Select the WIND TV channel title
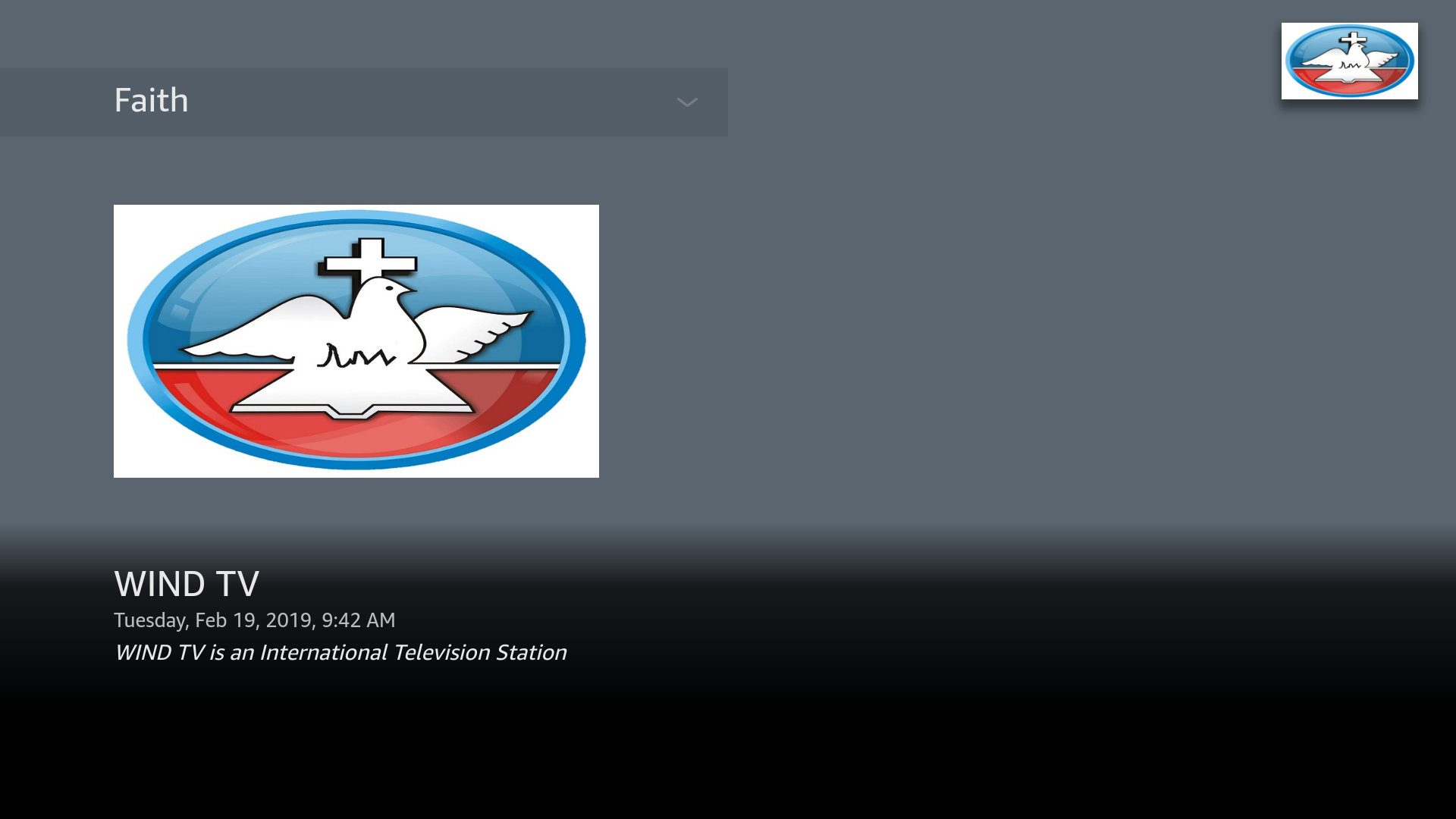Image resolution: width=1456 pixels, height=819 pixels. [186, 583]
